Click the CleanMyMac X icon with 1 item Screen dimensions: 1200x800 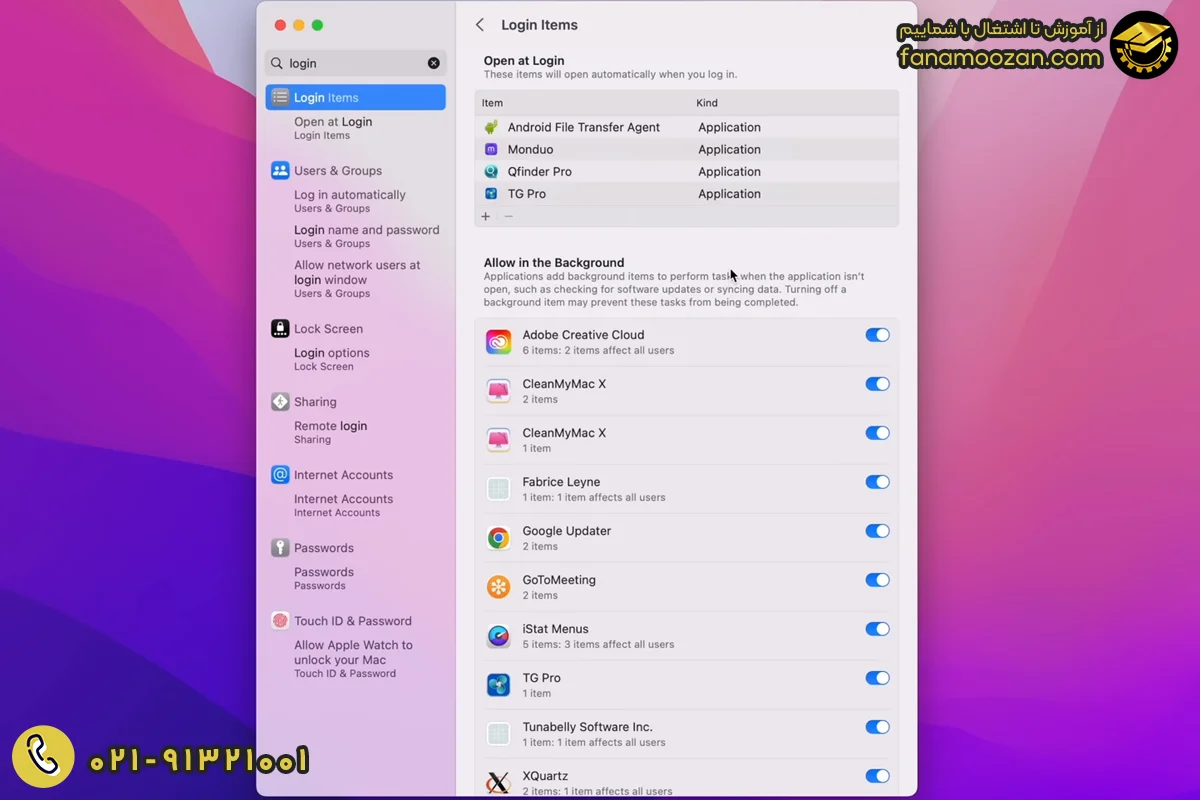[x=498, y=440]
